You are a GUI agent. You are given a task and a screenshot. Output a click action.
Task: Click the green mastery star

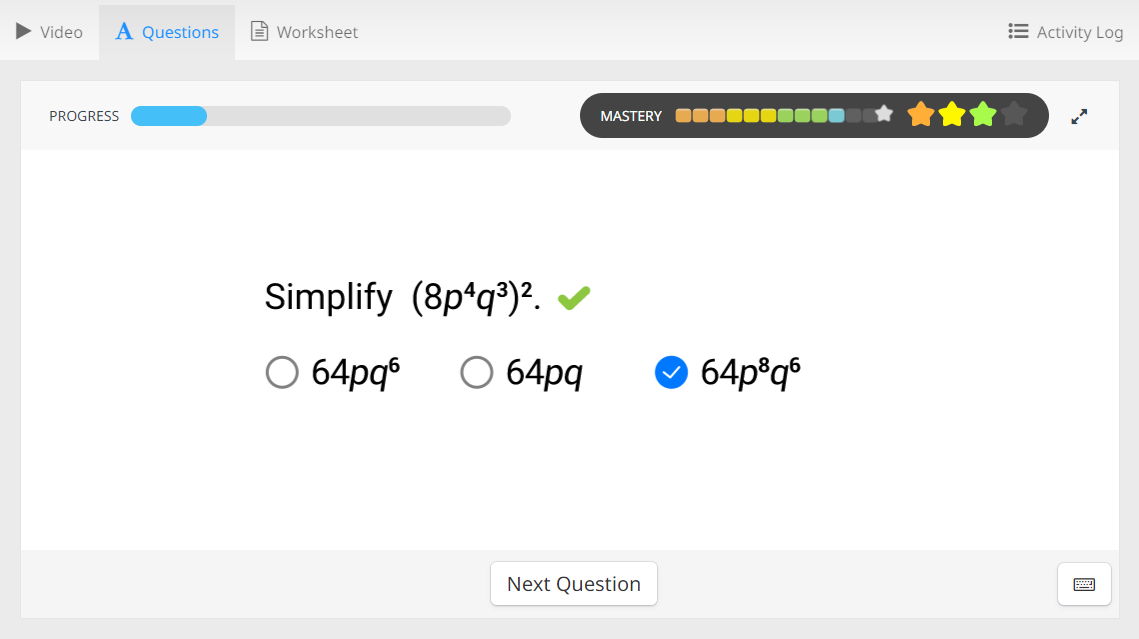click(x=983, y=115)
